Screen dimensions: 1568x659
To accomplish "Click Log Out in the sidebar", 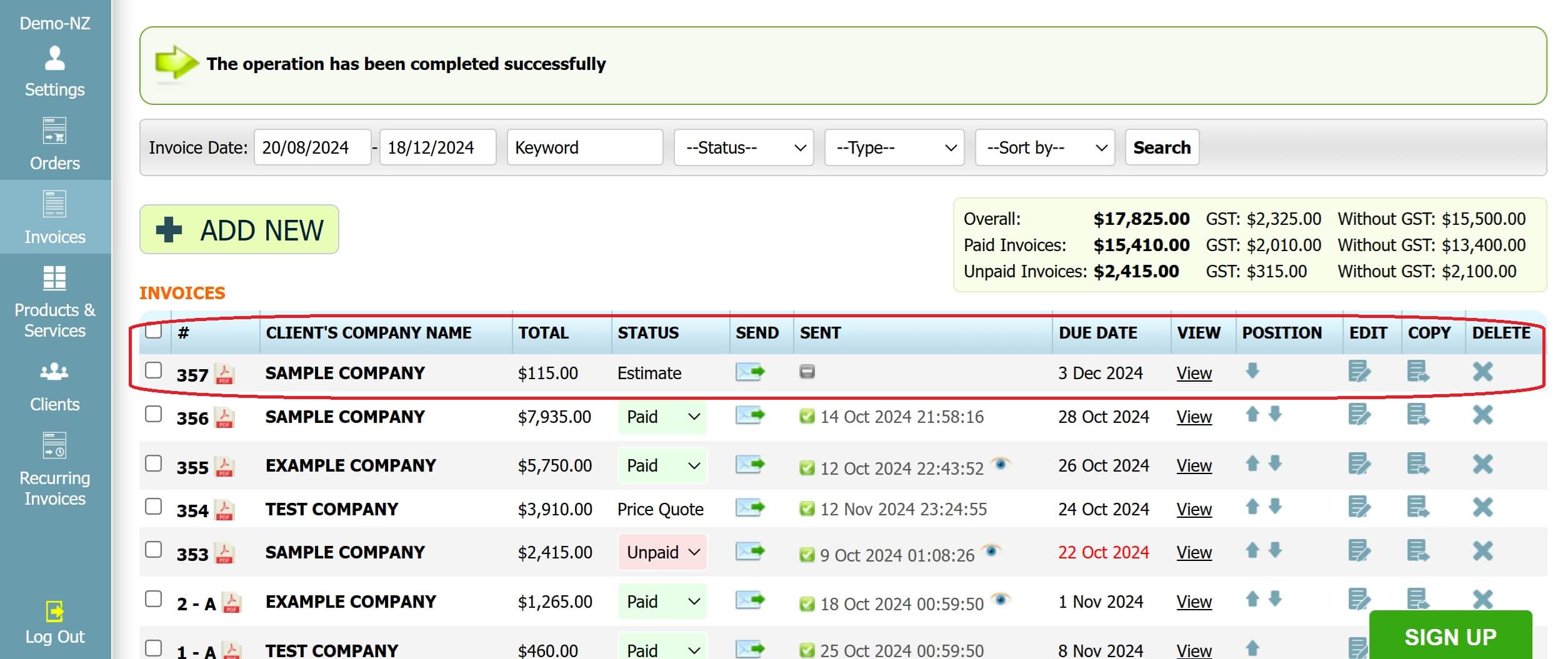I will 55,622.
